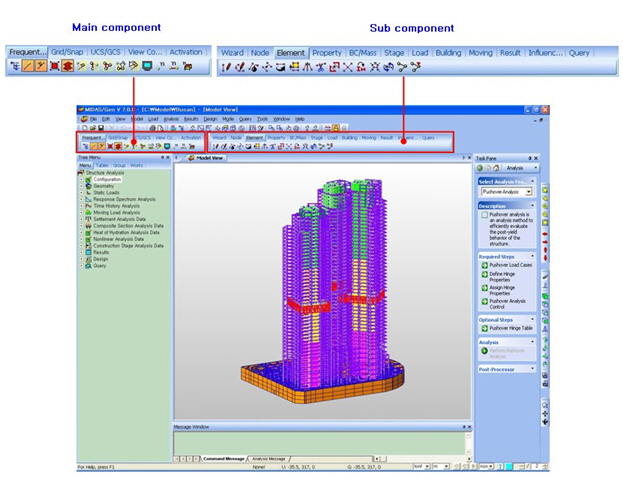The height and width of the screenshot is (479, 623).
Task: Select the Tables tab in Tree Menu
Action: (x=102, y=165)
